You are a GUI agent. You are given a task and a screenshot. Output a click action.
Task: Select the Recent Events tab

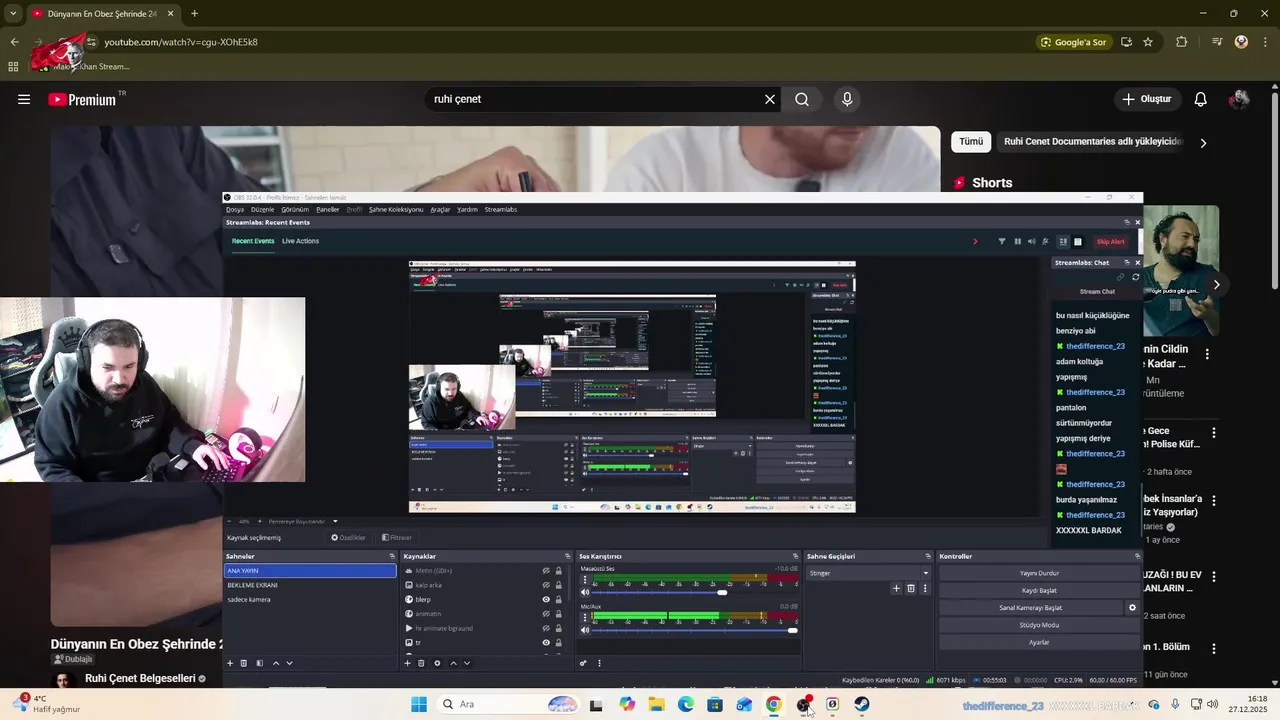click(253, 241)
